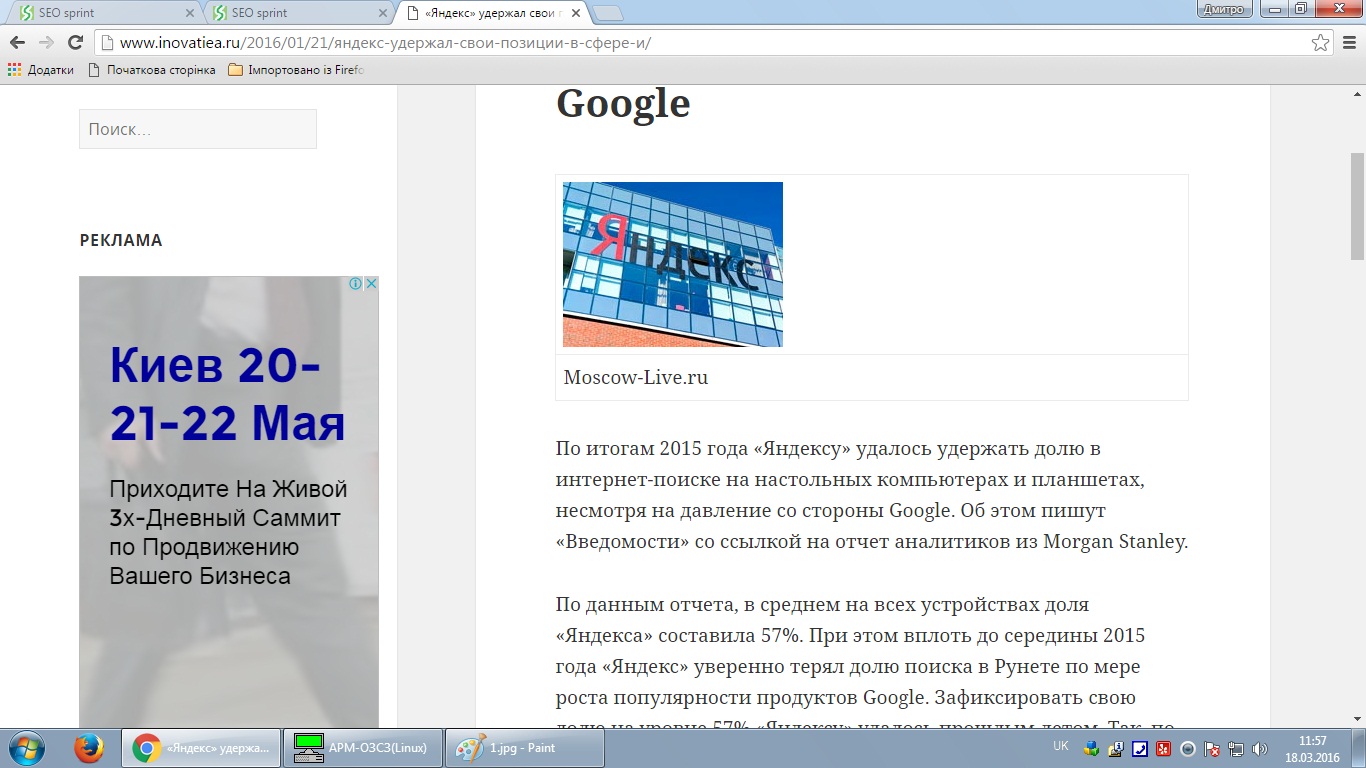Open the Імпортовано із Firefox bookmarks folder
1366x768 pixels.
(x=297, y=70)
